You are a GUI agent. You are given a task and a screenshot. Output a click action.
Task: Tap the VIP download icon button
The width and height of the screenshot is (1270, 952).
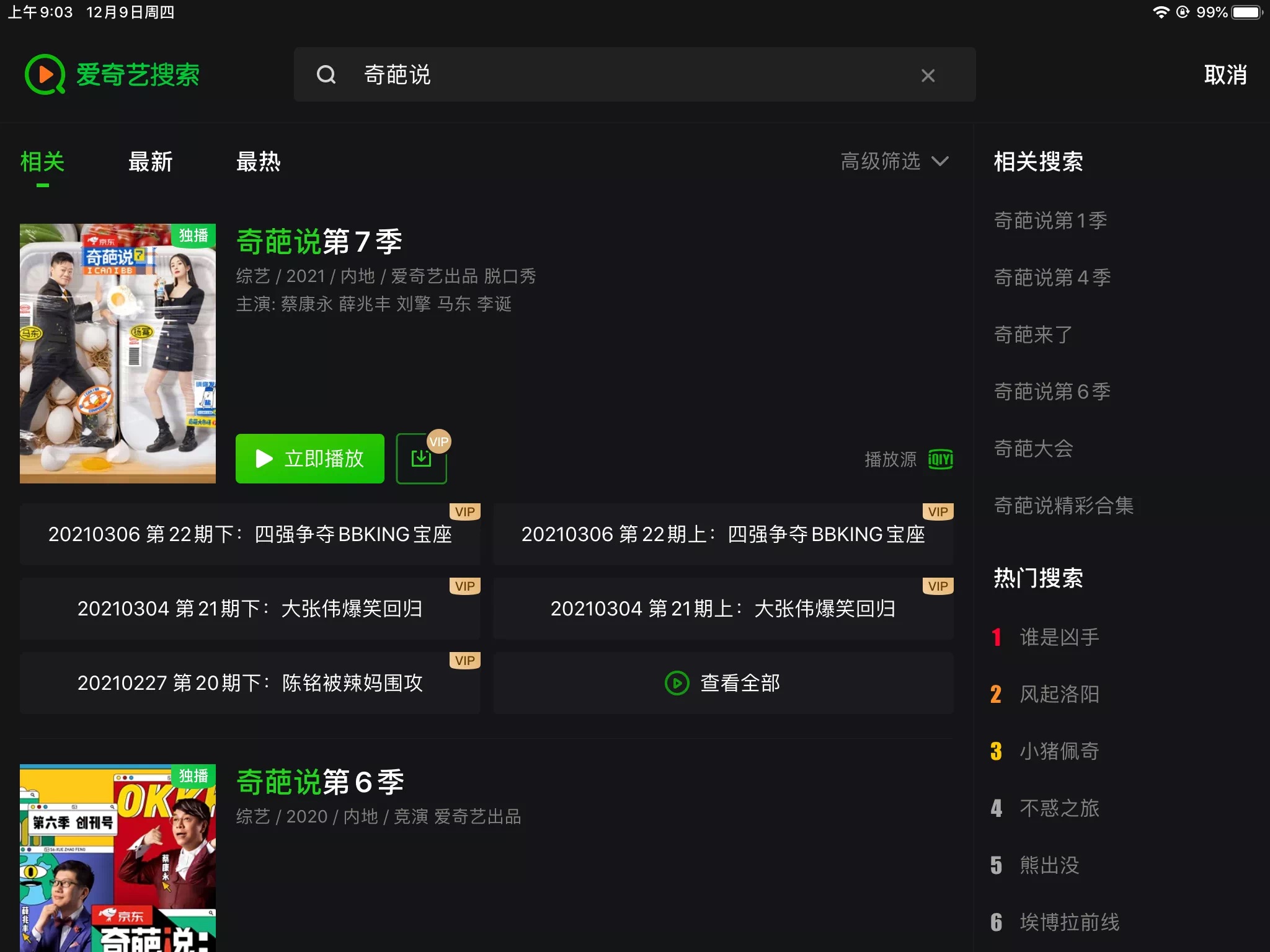(422, 459)
